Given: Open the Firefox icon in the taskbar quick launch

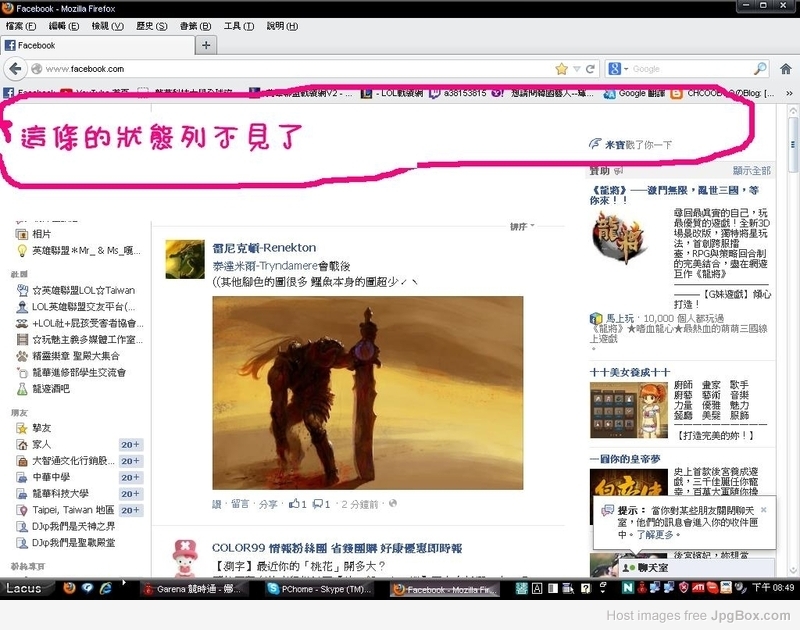Looking at the screenshot, I should (x=68, y=589).
